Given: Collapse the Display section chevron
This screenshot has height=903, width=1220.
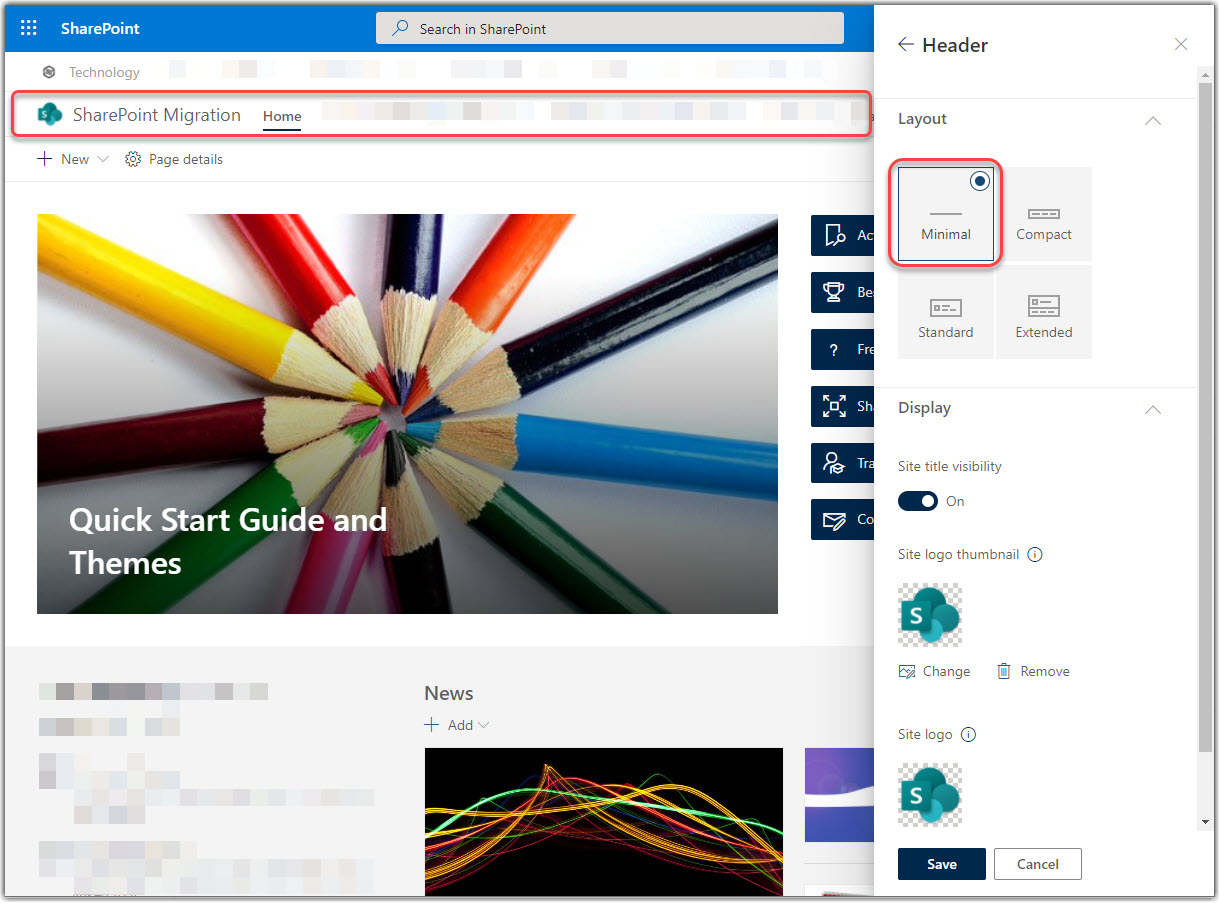Looking at the screenshot, I should [1153, 410].
